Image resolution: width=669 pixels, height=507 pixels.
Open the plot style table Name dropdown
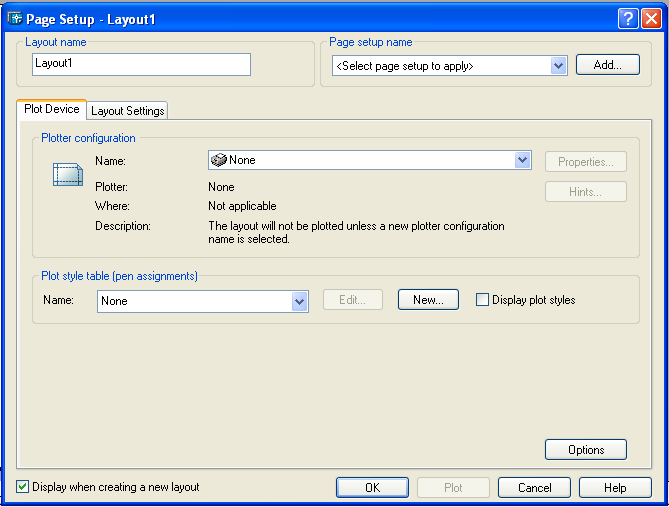(300, 301)
